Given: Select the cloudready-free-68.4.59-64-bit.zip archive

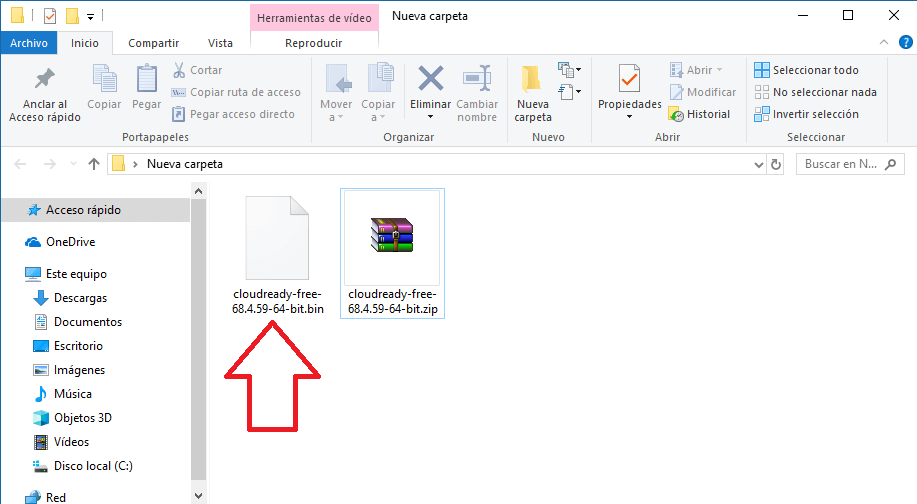Looking at the screenshot, I should 392,253.
